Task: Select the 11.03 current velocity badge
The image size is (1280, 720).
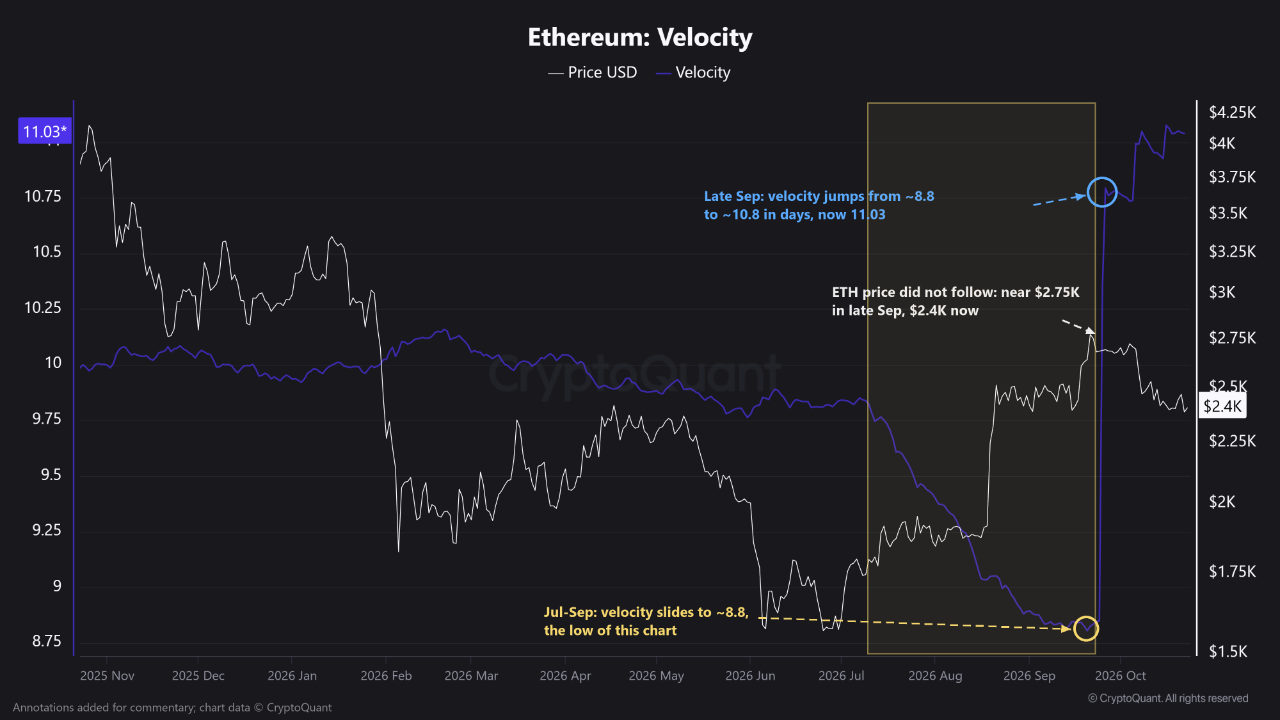Action: pyautogui.click(x=45, y=131)
